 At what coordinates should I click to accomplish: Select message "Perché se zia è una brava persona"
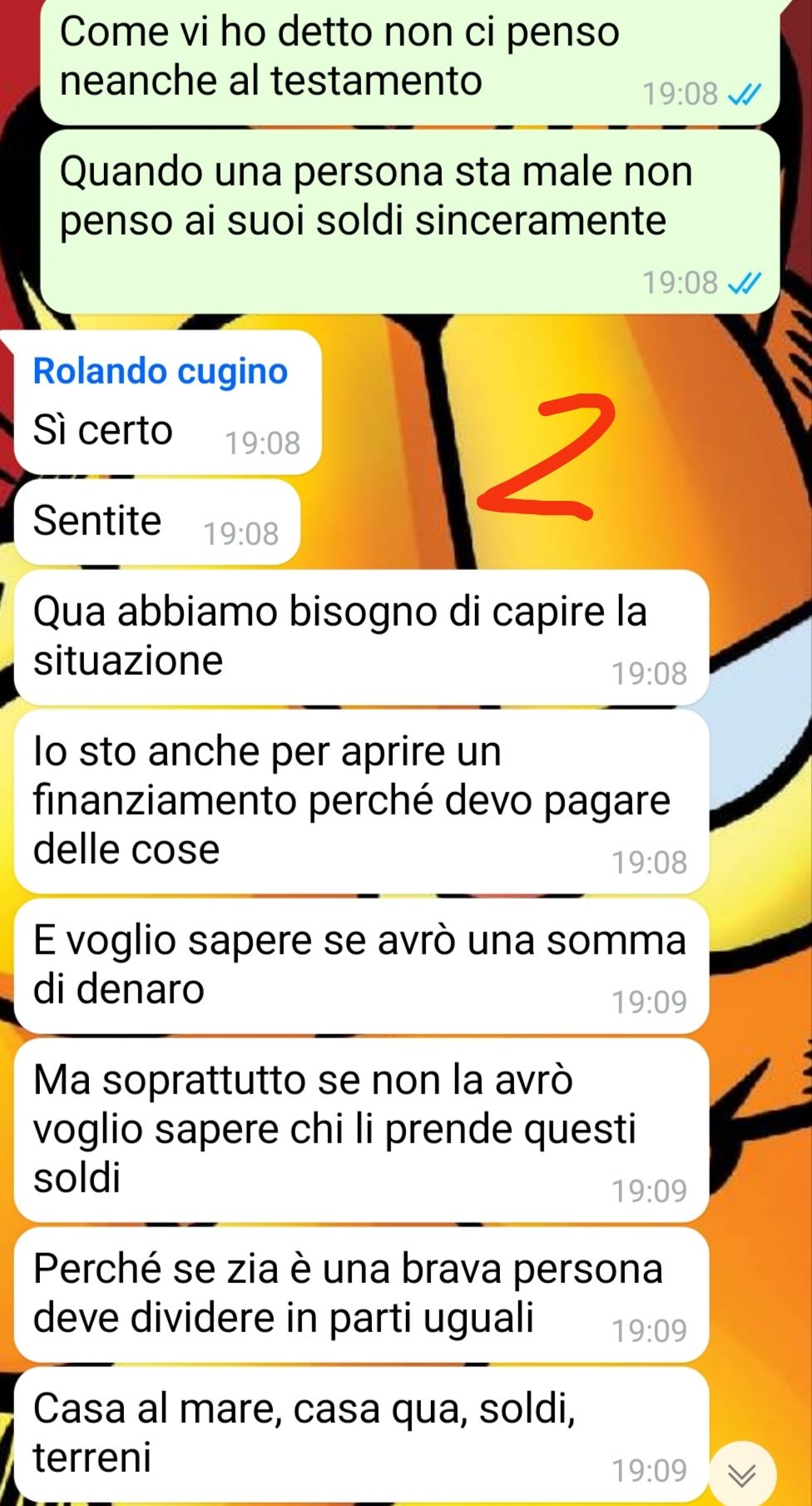pyautogui.click(x=361, y=1294)
